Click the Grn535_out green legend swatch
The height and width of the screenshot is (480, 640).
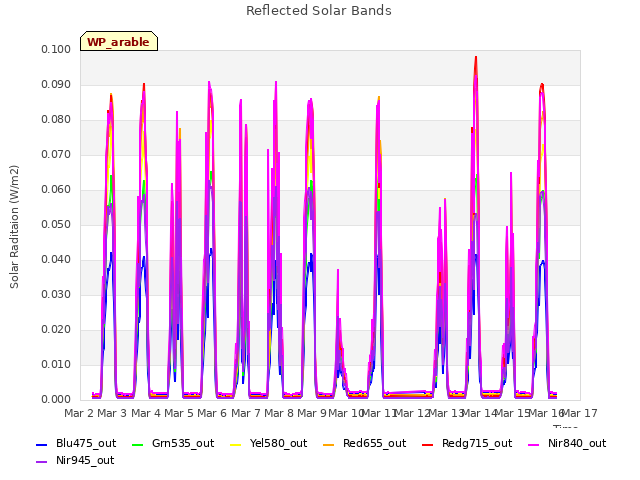pos(138,444)
